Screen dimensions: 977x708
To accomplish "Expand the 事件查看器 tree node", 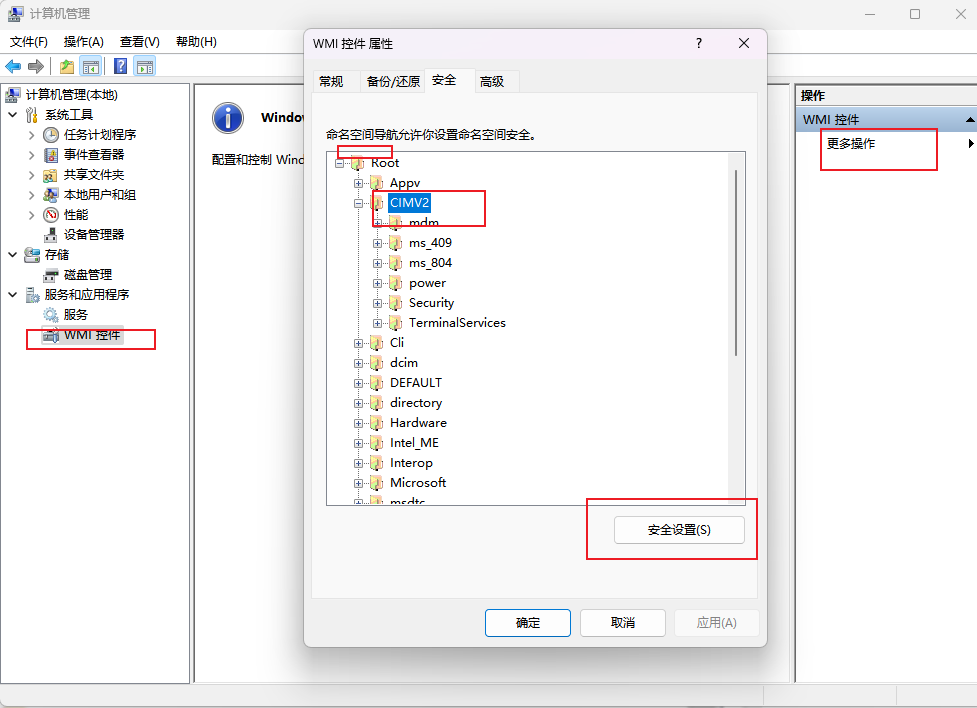I will [x=31, y=155].
